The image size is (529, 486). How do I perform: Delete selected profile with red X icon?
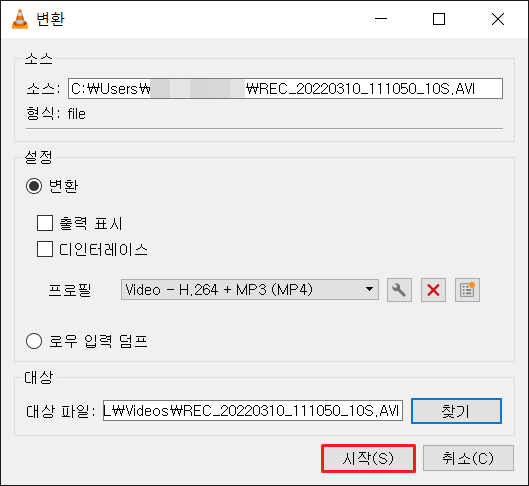433,290
